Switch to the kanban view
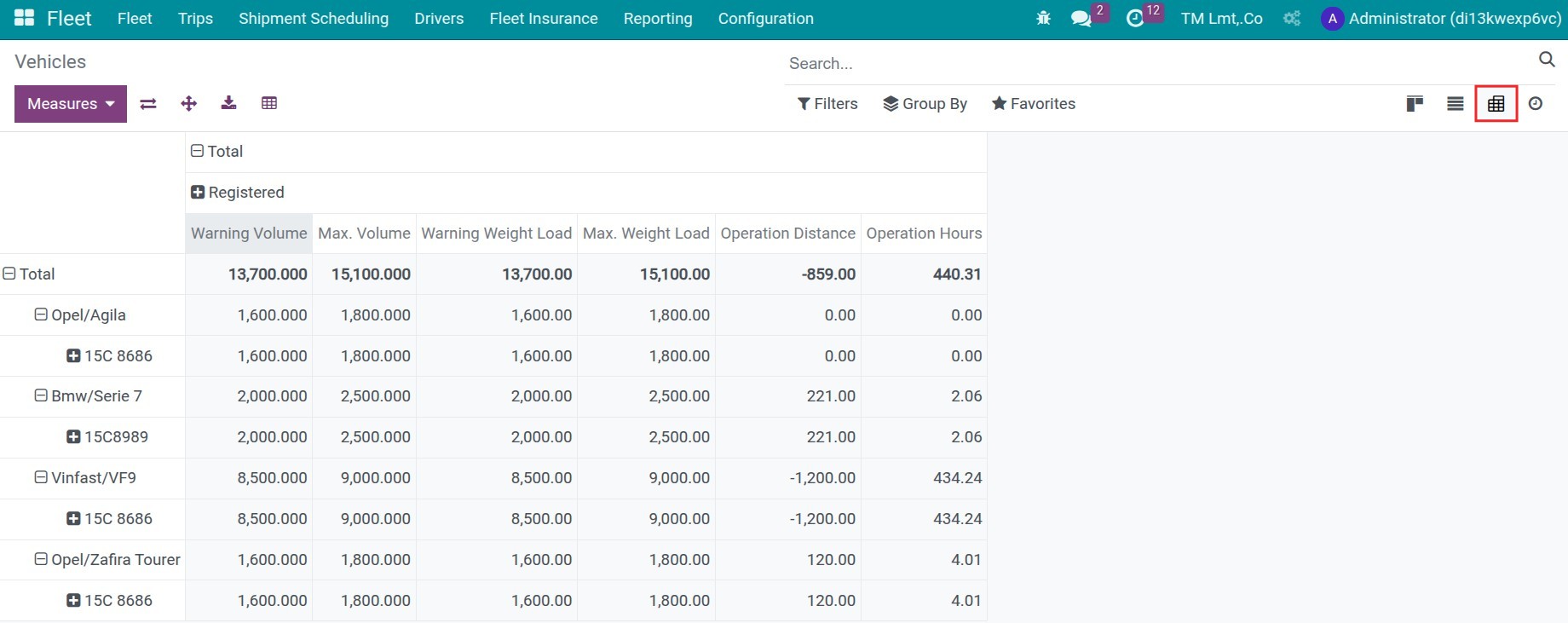Image resolution: width=1568 pixels, height=623 pixels. click(x=1415, y=104)
